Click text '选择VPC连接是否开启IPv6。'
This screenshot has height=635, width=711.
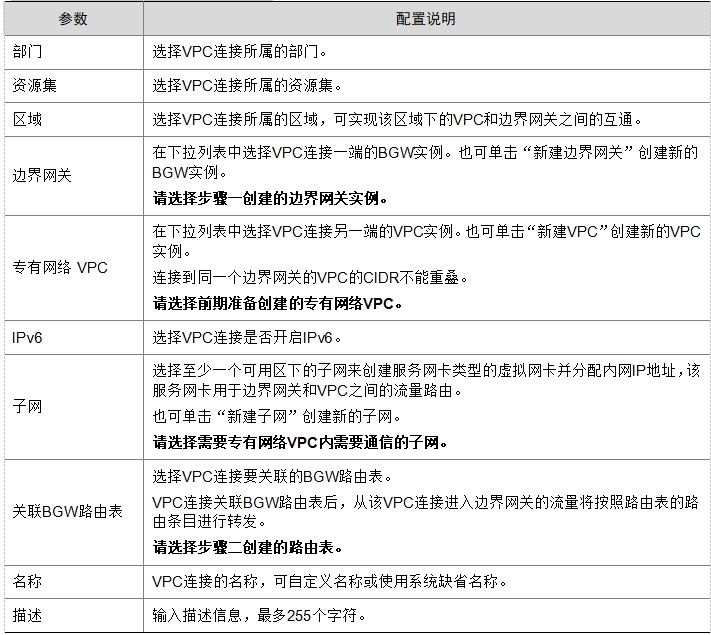click(247, 337)
